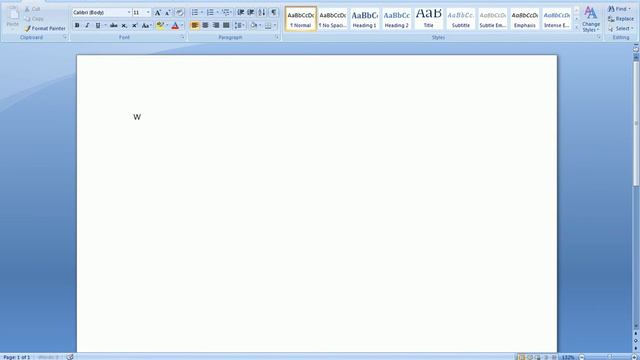The height and width of the screenshot is (360, 640).
Task: Apply the Title style
Action: [x=429, y=19]
